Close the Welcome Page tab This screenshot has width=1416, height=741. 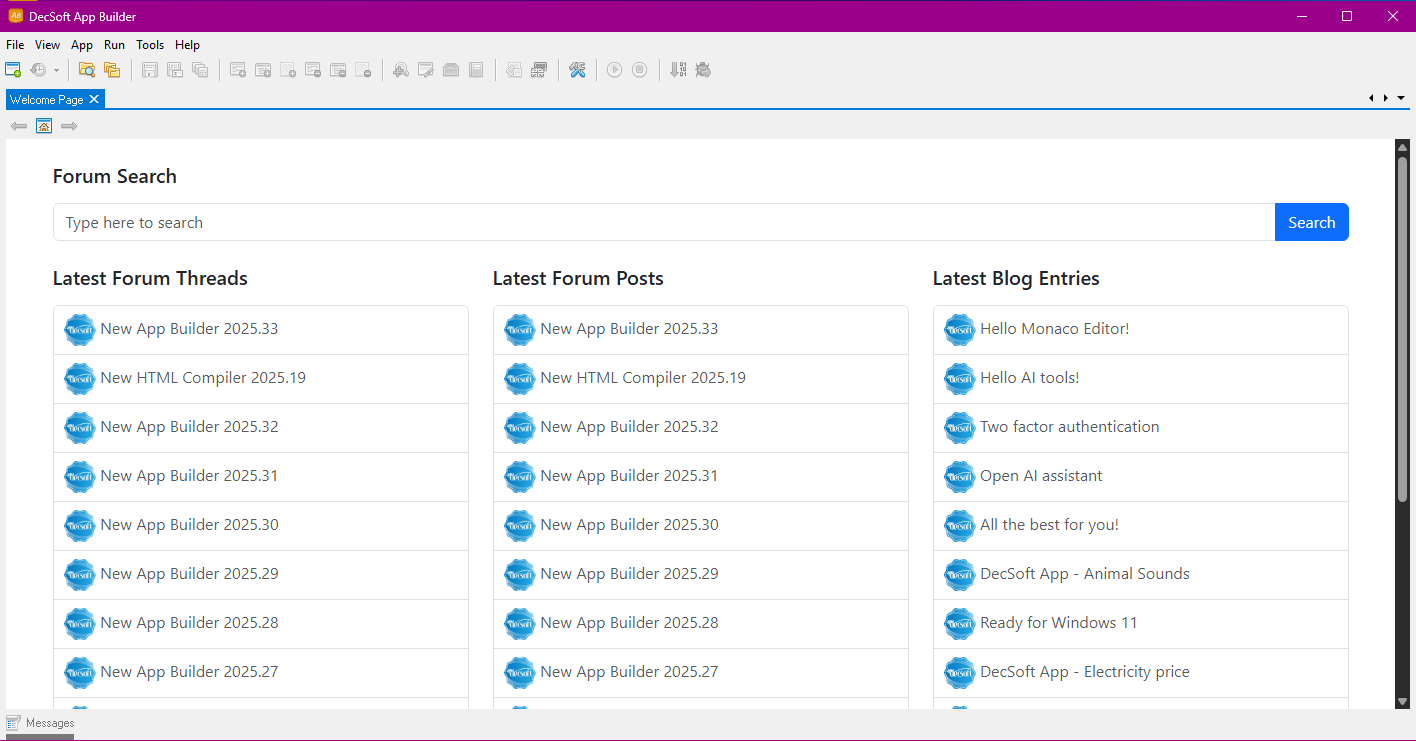pos(94,99)
